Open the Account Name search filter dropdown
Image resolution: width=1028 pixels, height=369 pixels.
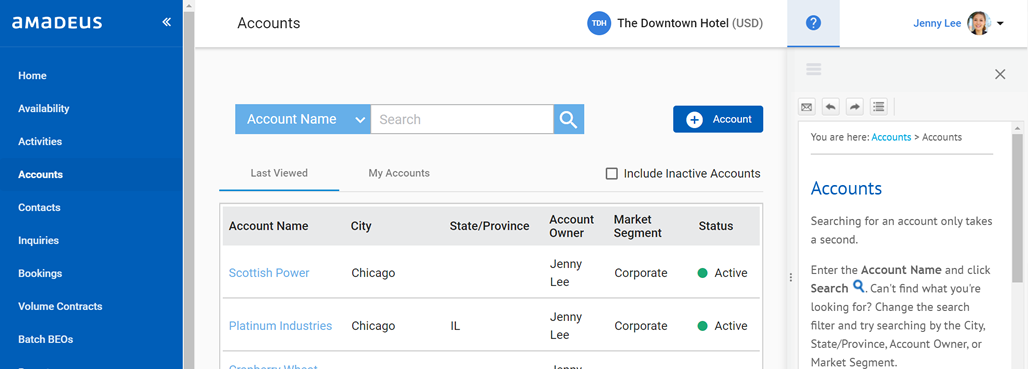[303, 119]
